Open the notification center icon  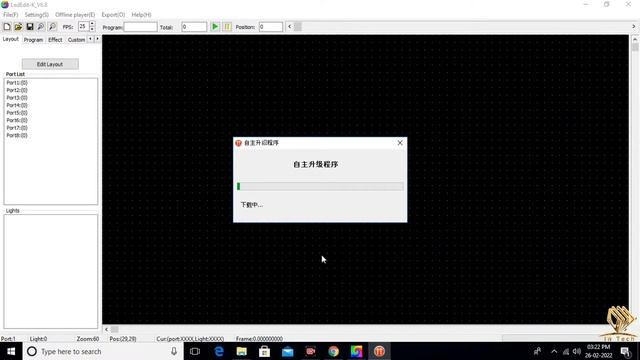tap(625, 351)
